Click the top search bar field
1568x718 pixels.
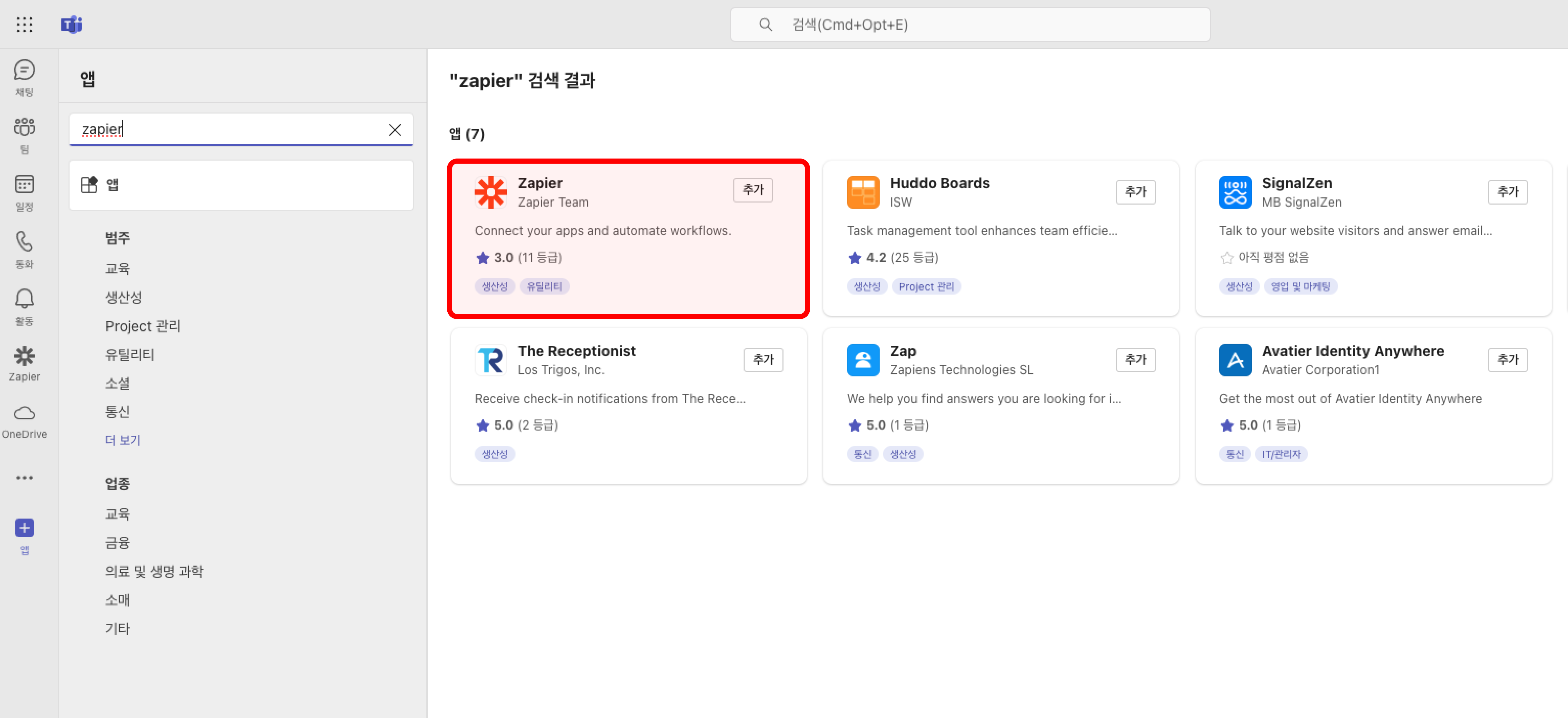coord(970,24)
